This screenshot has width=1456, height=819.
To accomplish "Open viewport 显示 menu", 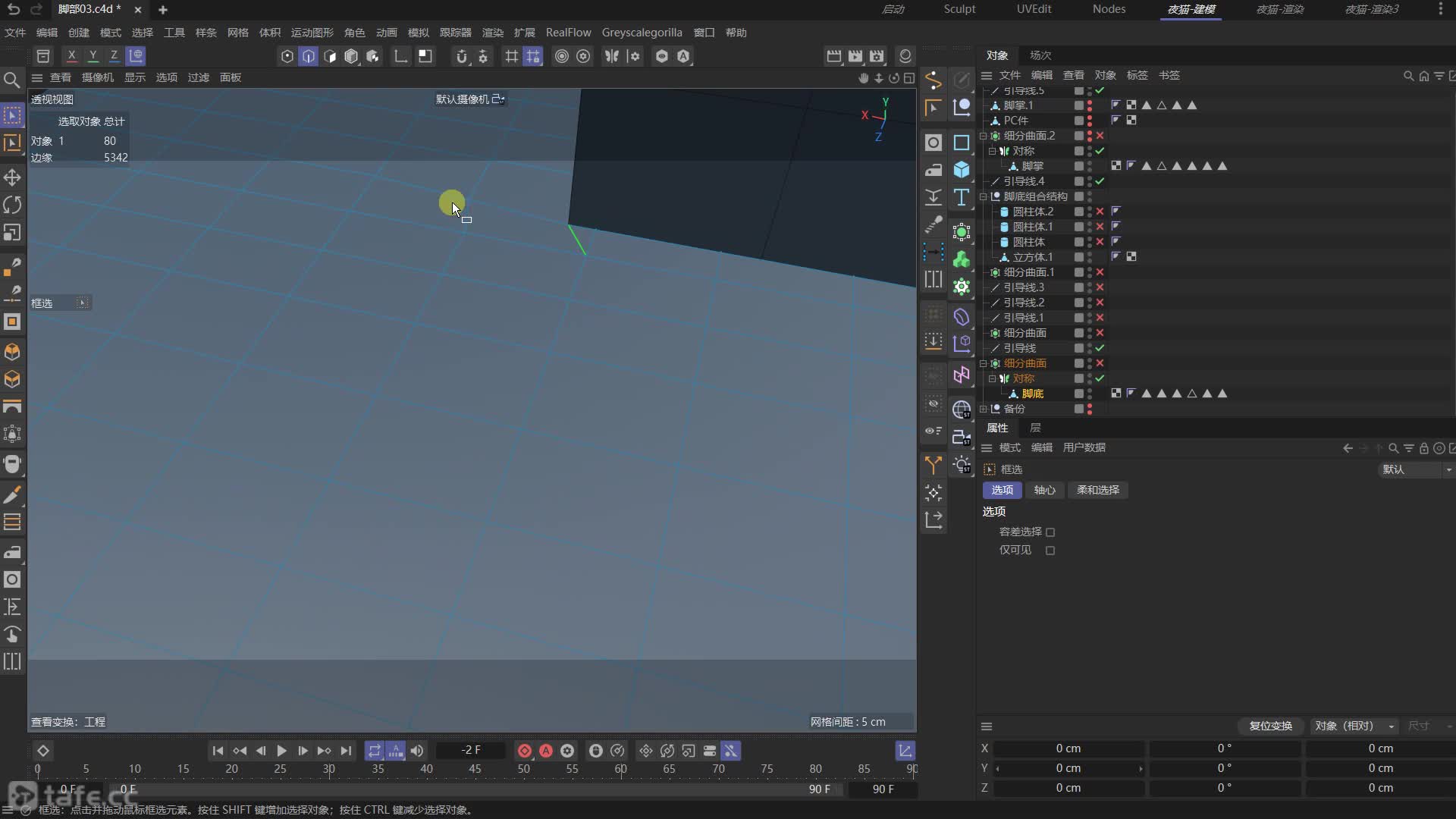I will pos(135,77).
